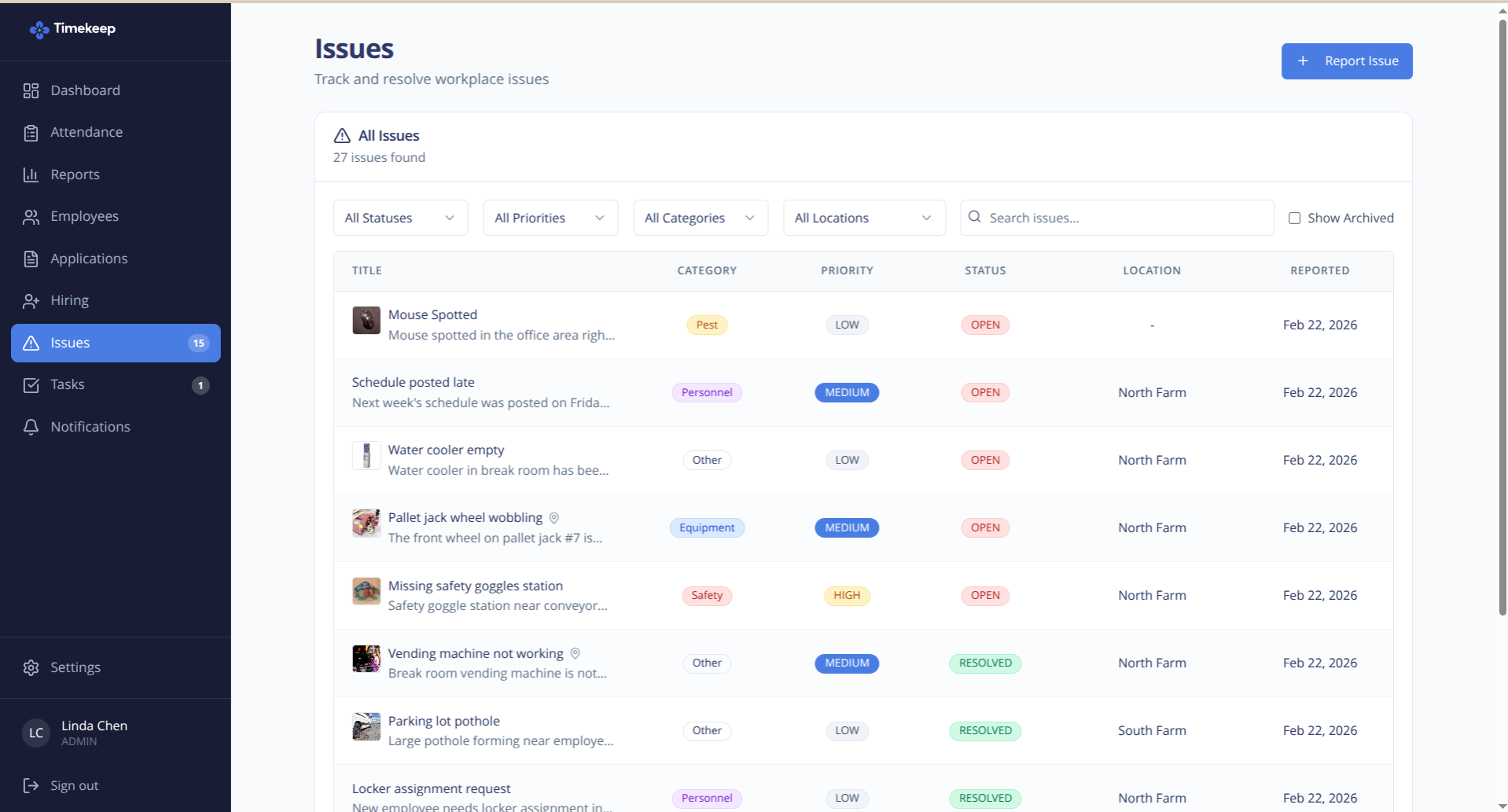Click the Hiring add-person icon

click(31, 301)
